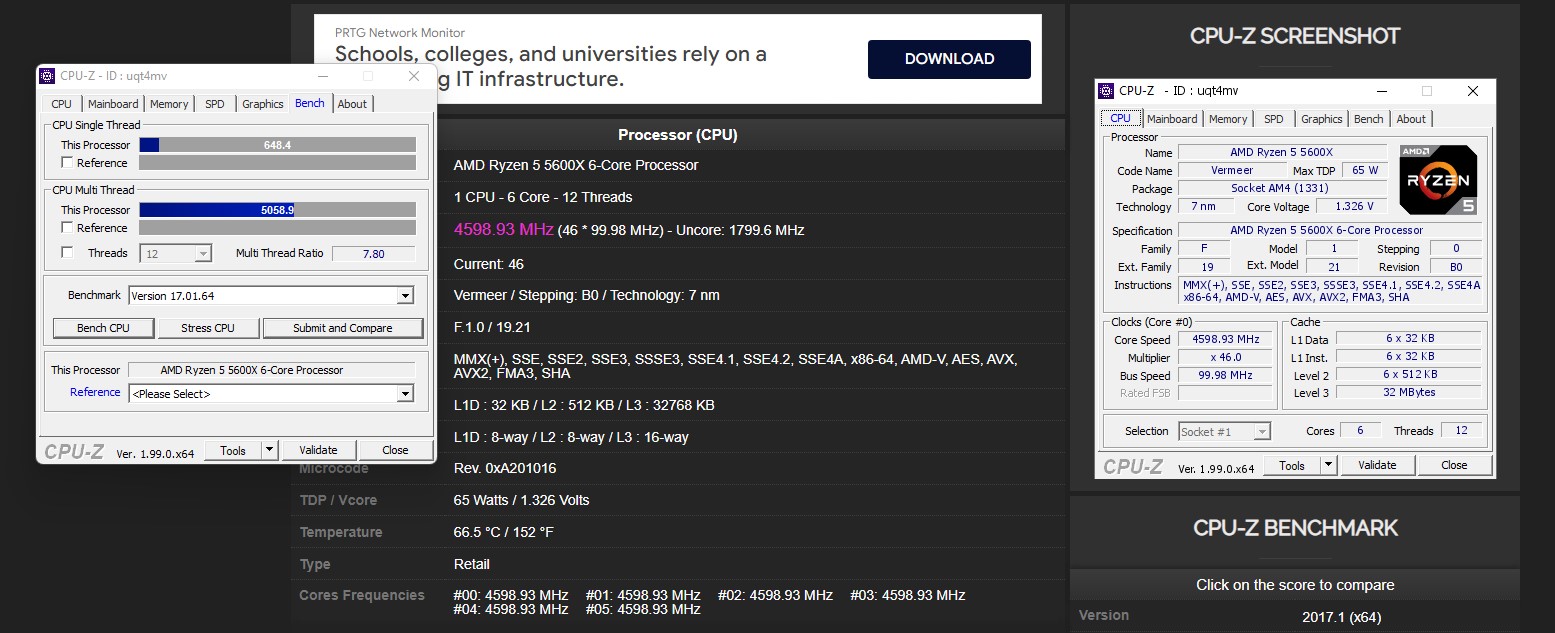Click the CPU-Z app icon in Bench window title
Viewport: 1555px width, 633px height.
[48, 76]
